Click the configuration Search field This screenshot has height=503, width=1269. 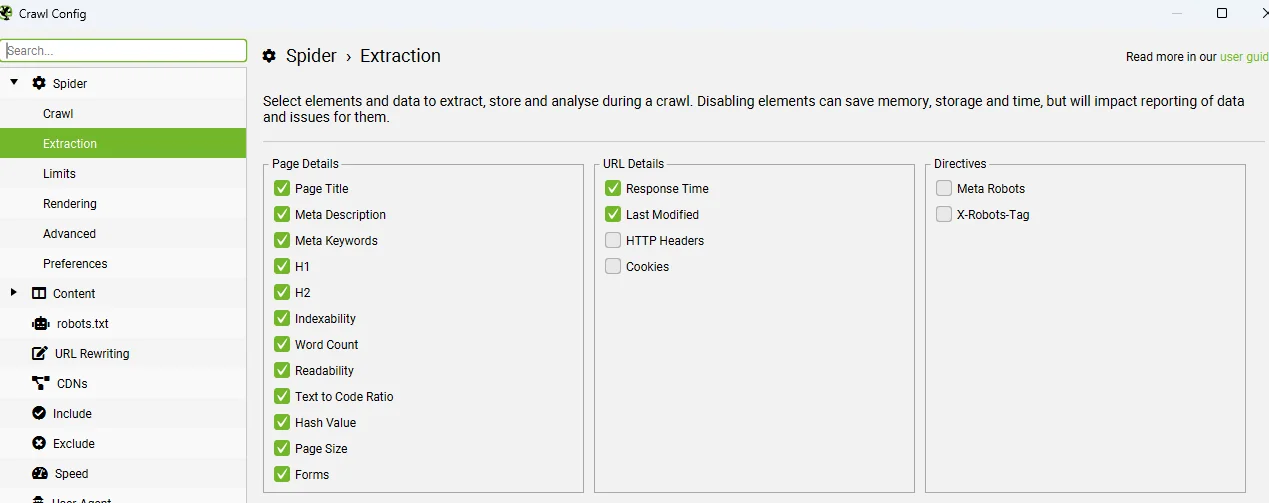[123, 50]
